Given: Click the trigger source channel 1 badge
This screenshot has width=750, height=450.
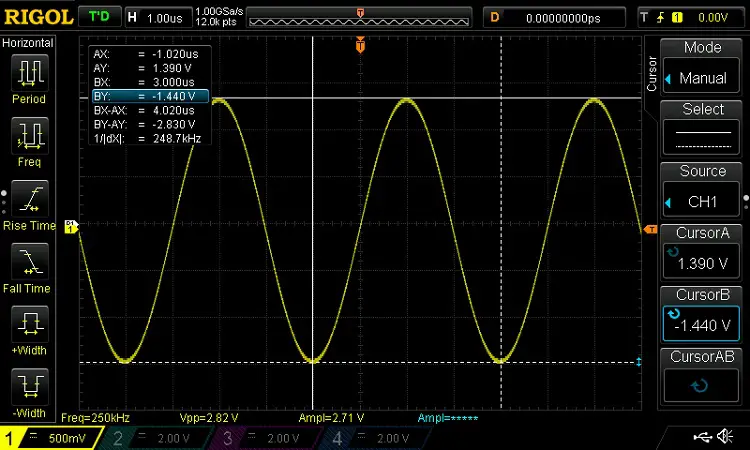Looking at the screenshot, I should (x=677, y=18).
